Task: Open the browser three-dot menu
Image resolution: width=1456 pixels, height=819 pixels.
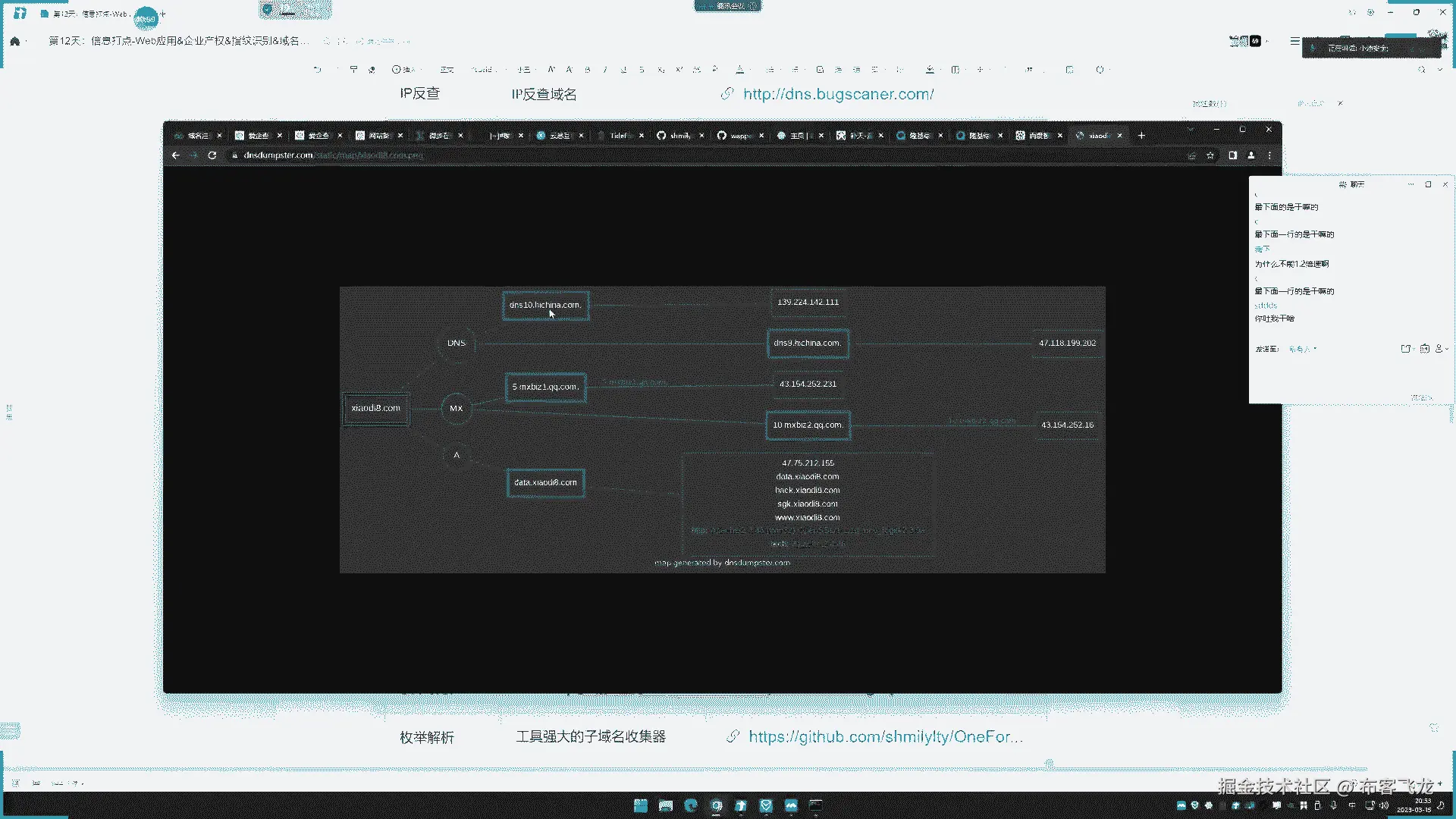Action: coord(1269,155)
